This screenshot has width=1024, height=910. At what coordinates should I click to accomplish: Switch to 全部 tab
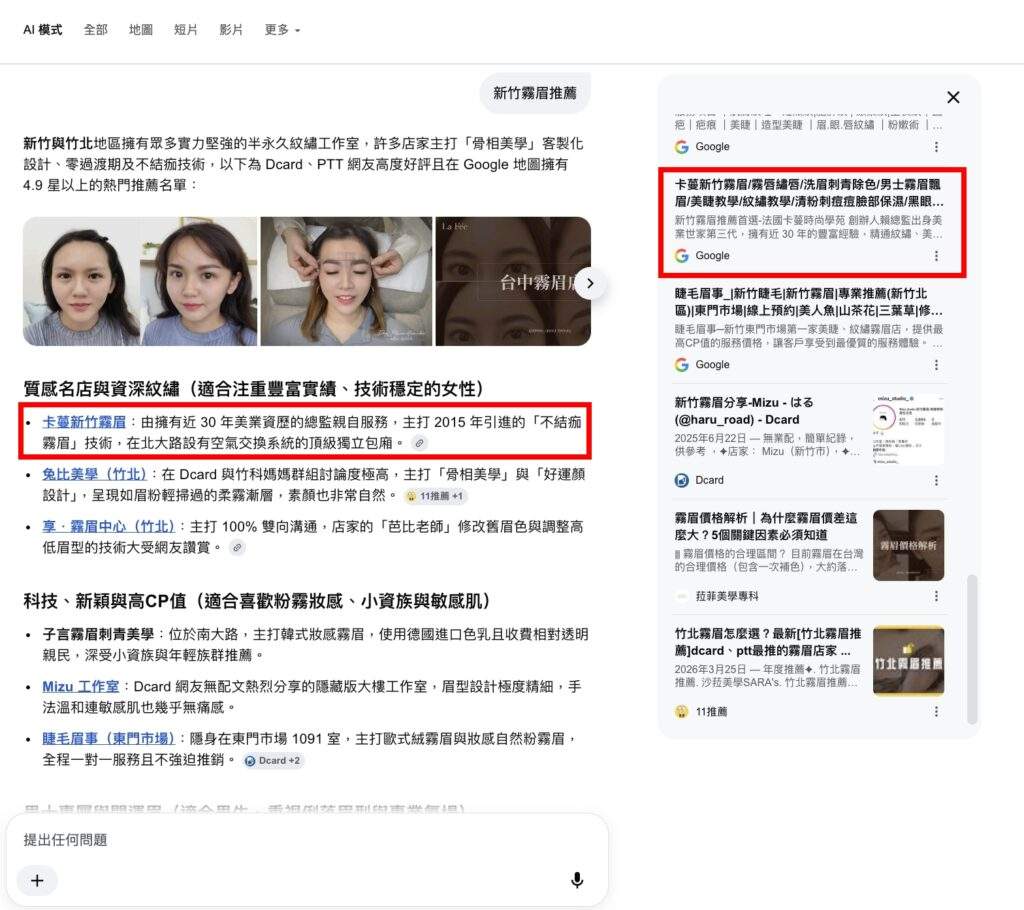tap(95, 29)
